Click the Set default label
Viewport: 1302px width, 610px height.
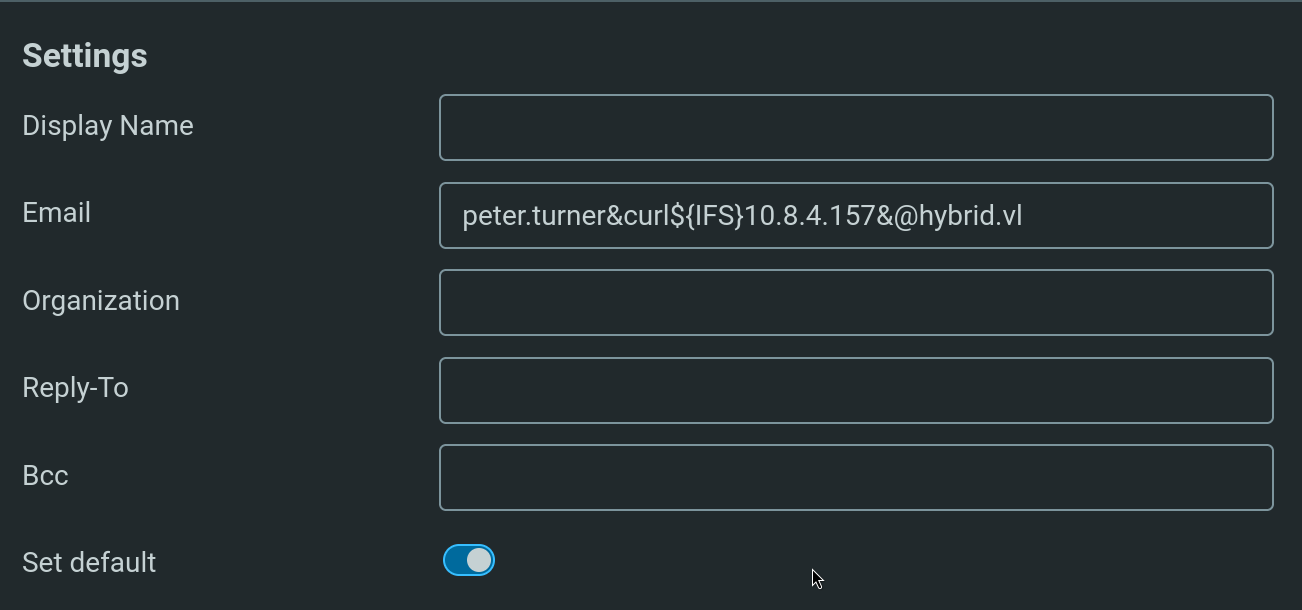click(x=89, y=563)
